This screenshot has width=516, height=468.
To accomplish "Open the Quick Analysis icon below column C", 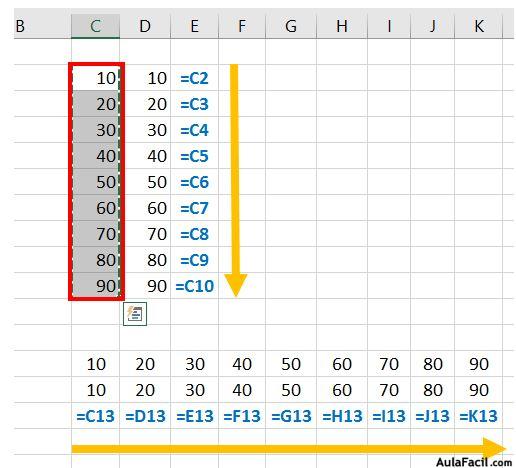I will click(135, 314).
